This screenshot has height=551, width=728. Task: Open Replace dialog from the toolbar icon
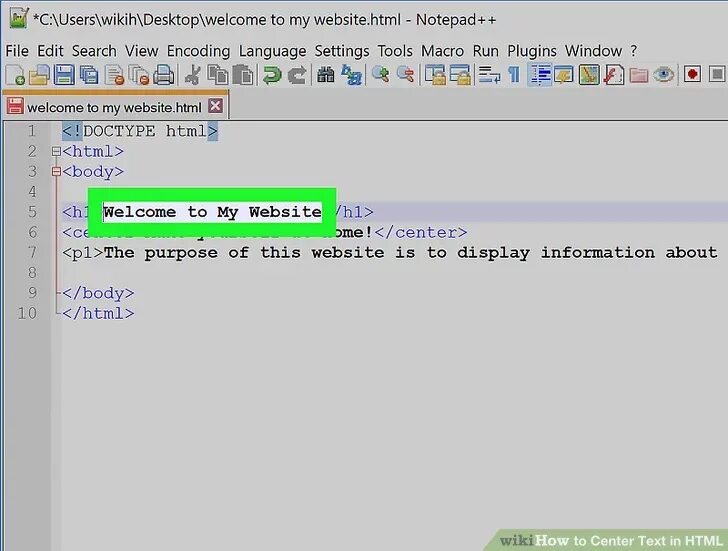click(x=351, y=75)
